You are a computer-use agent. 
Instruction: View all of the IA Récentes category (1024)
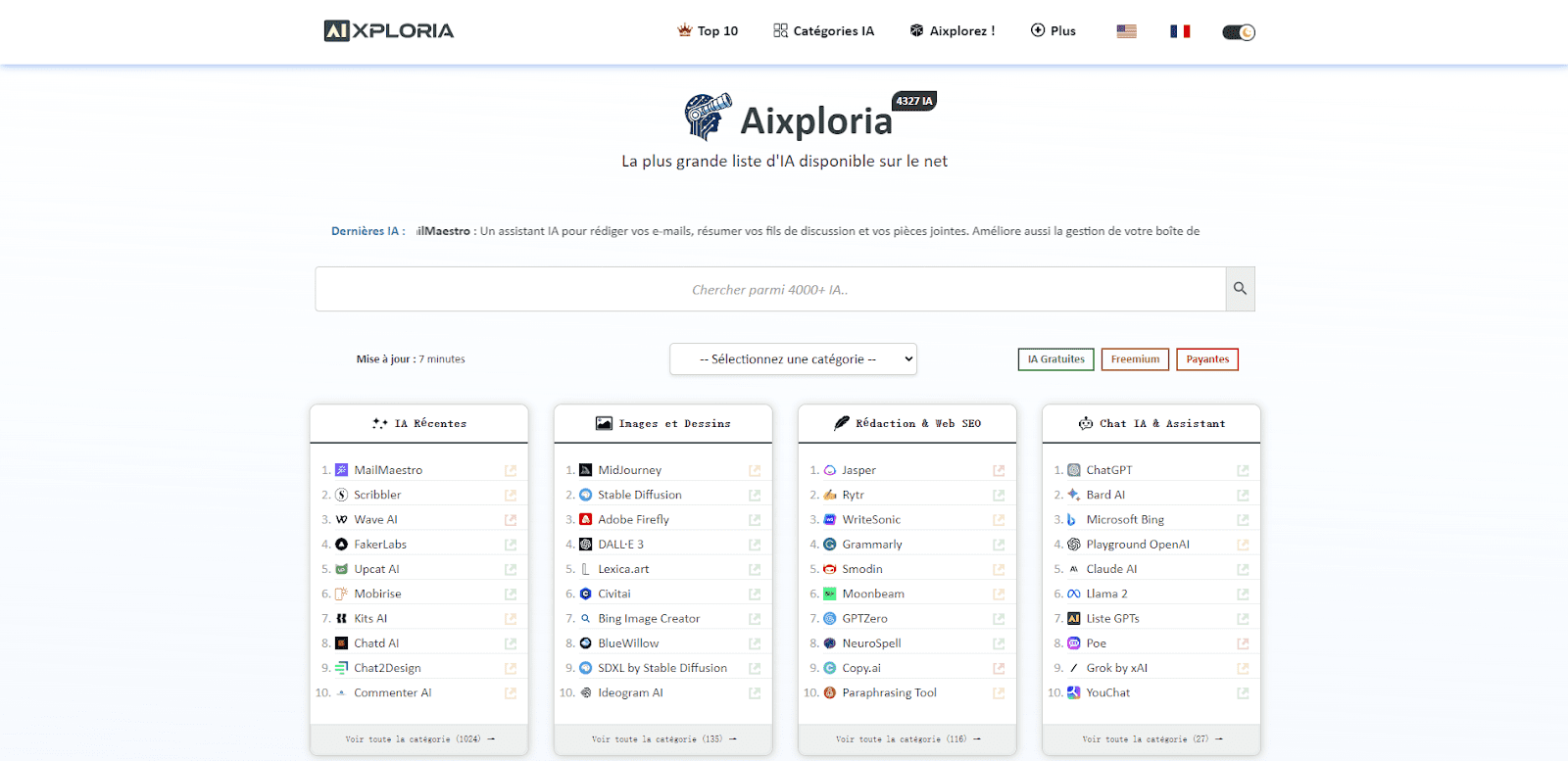tap(419, 739)
